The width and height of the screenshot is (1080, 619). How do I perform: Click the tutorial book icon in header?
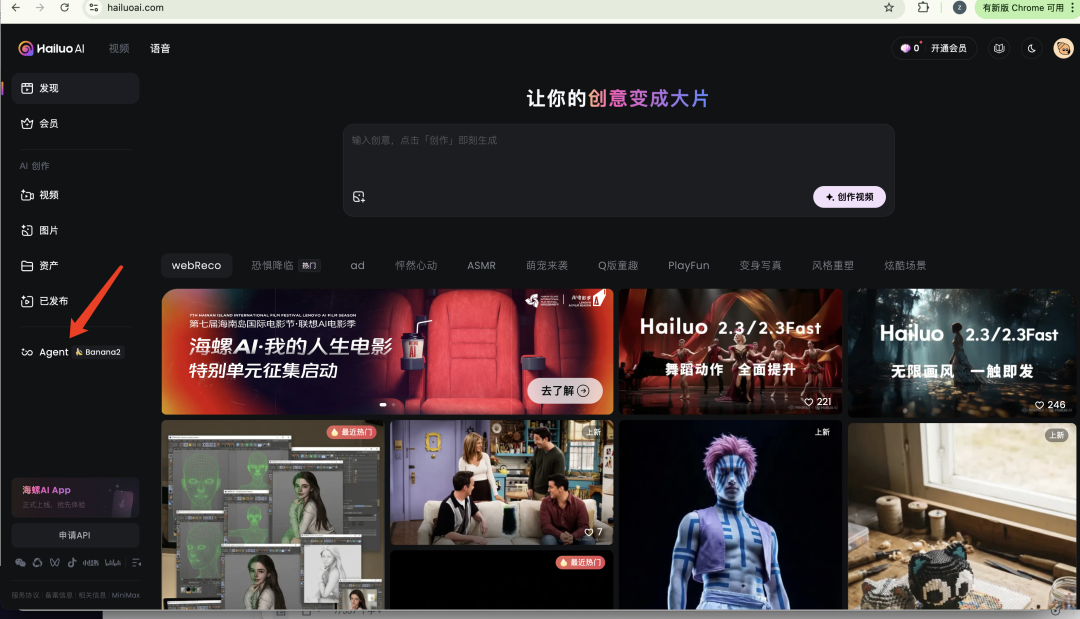pyautogui.click(x=999, y=48)
